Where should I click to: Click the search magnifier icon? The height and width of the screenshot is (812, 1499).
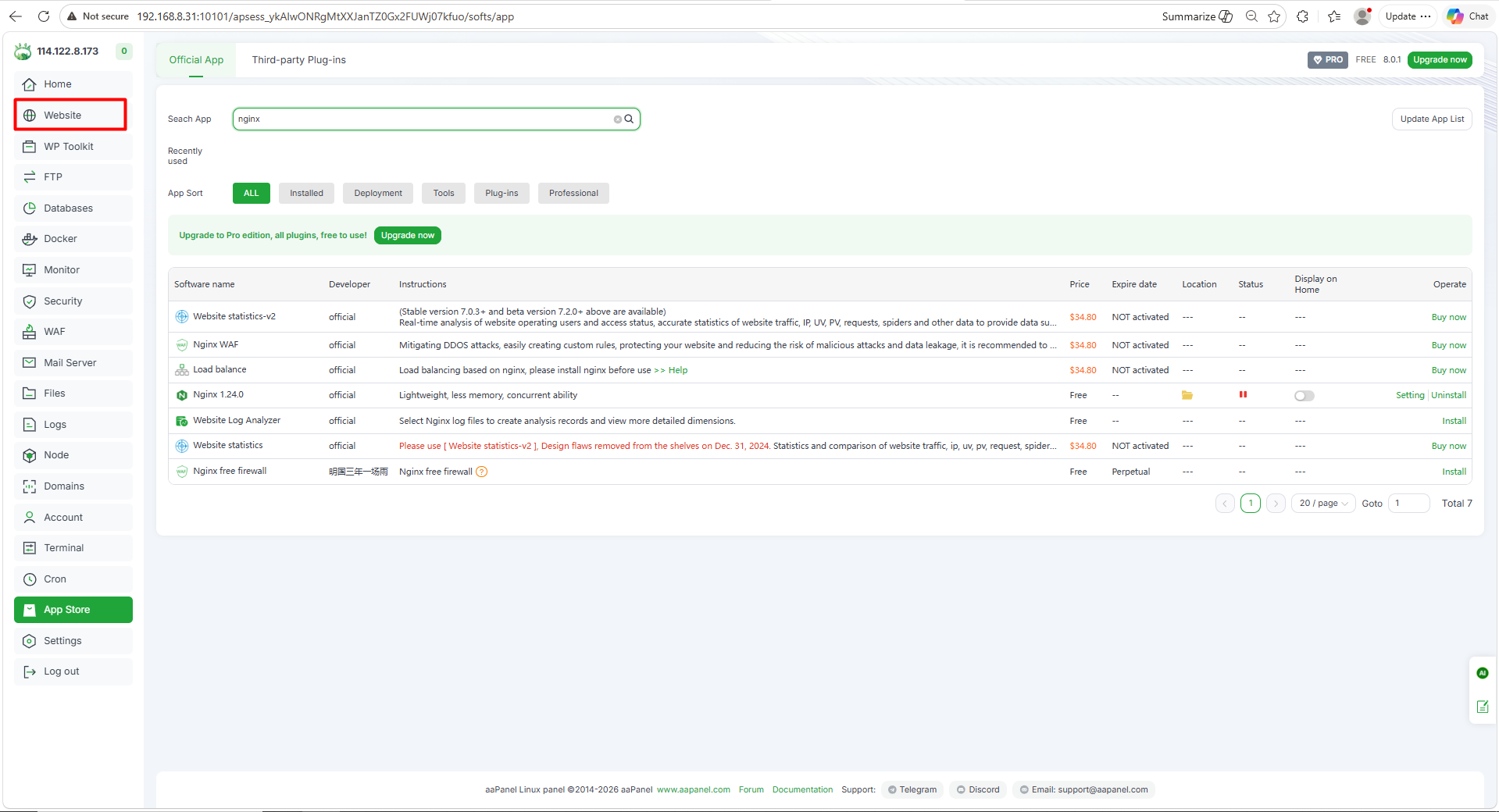pos(629,119)
